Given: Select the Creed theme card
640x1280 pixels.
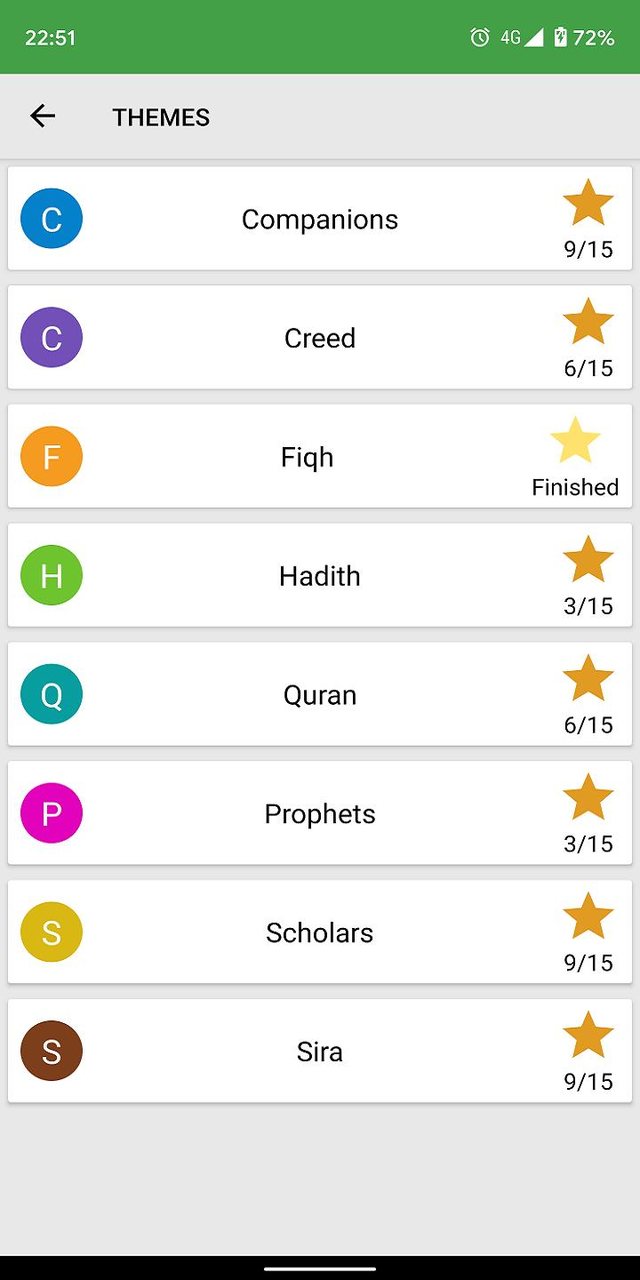Looking at the screenshot, I should coord(319,337).
